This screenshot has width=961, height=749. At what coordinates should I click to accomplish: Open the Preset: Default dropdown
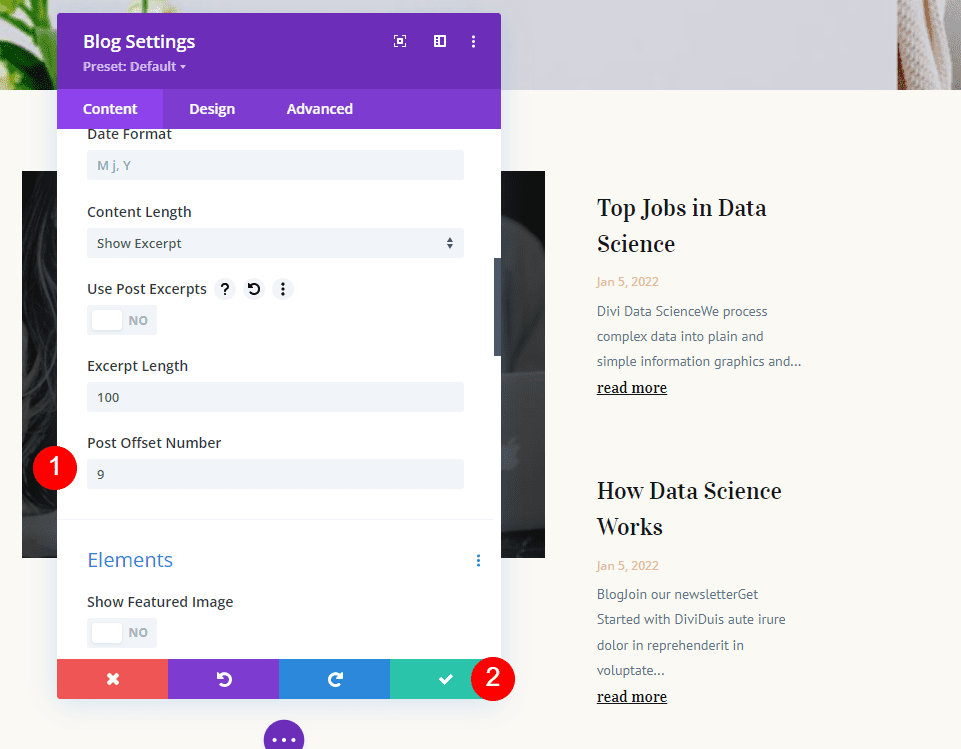(134, 66)
